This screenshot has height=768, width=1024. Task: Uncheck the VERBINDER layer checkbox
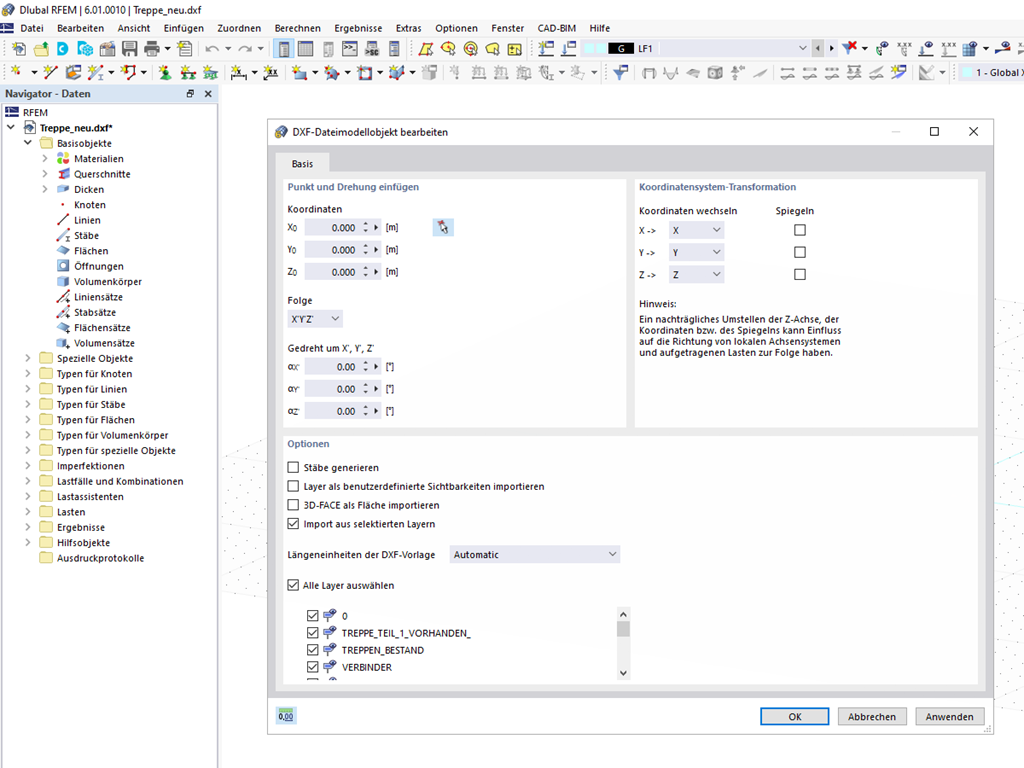point(313,667)
